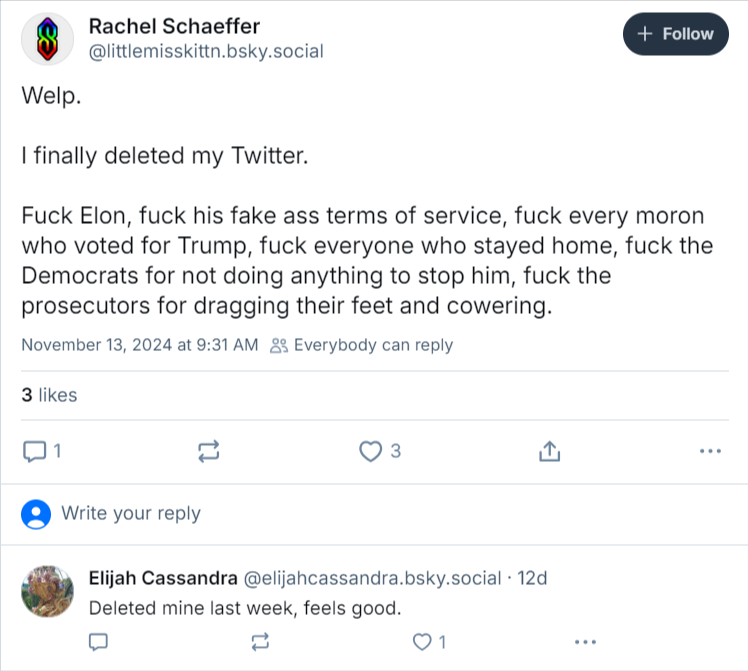Open the @littlemisskittn.bsky.social handle link
Viewport: 748px width, 671px height.
206,51
